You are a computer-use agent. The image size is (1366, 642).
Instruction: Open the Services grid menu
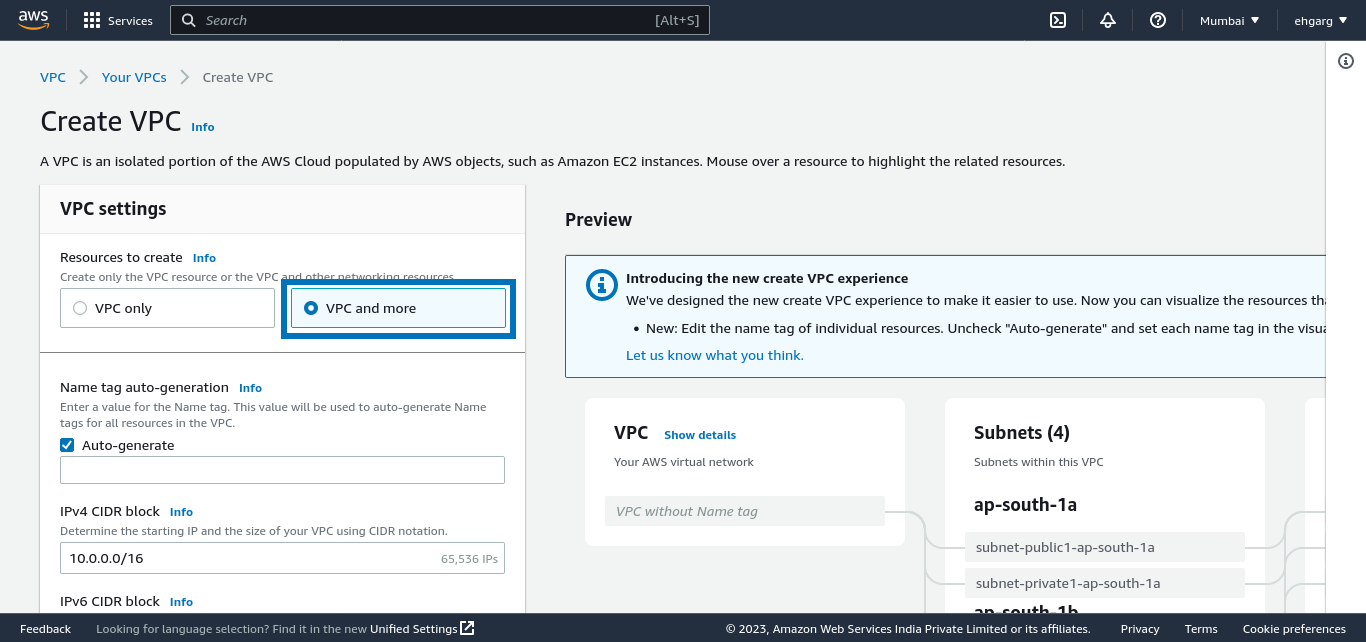pyautogui.click(x=118, y=20)
